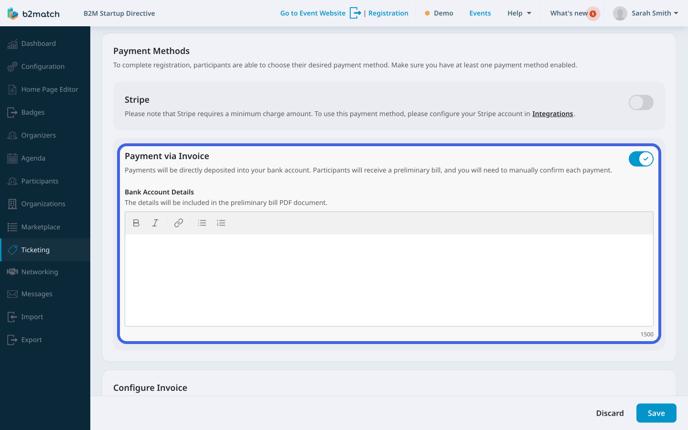
Task: Insert a bulleted list in the editor
Action: tap(202, 223)
